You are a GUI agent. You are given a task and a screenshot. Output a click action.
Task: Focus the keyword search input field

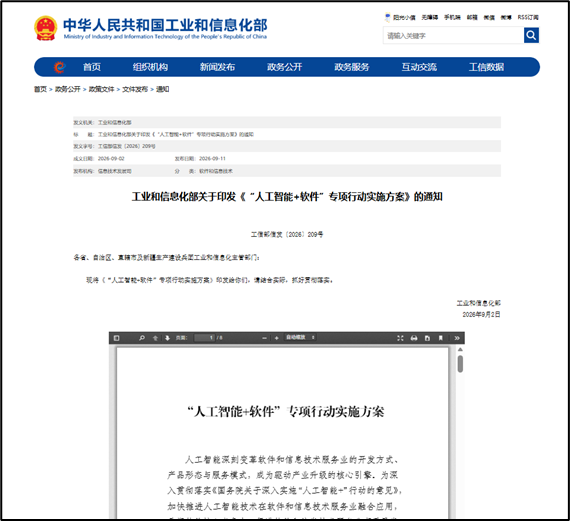click(453, 36)
